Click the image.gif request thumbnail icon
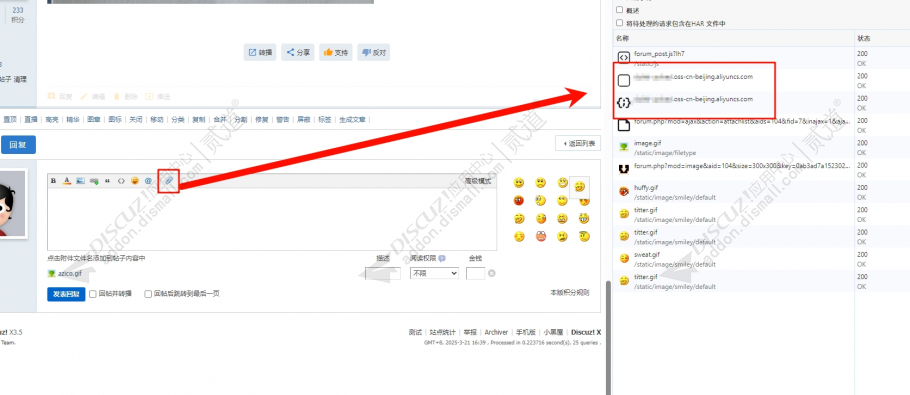 click(624, 147)
